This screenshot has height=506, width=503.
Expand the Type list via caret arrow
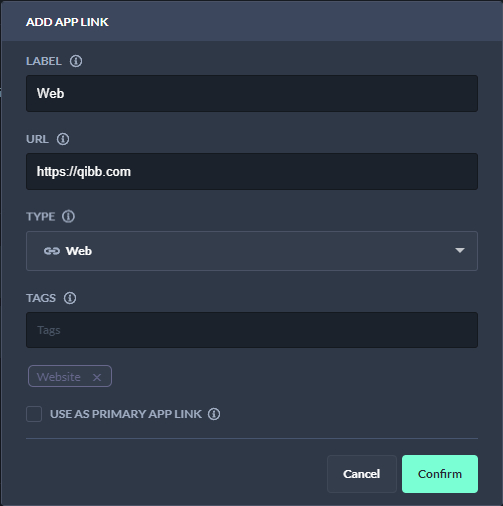tap(460, 250)
